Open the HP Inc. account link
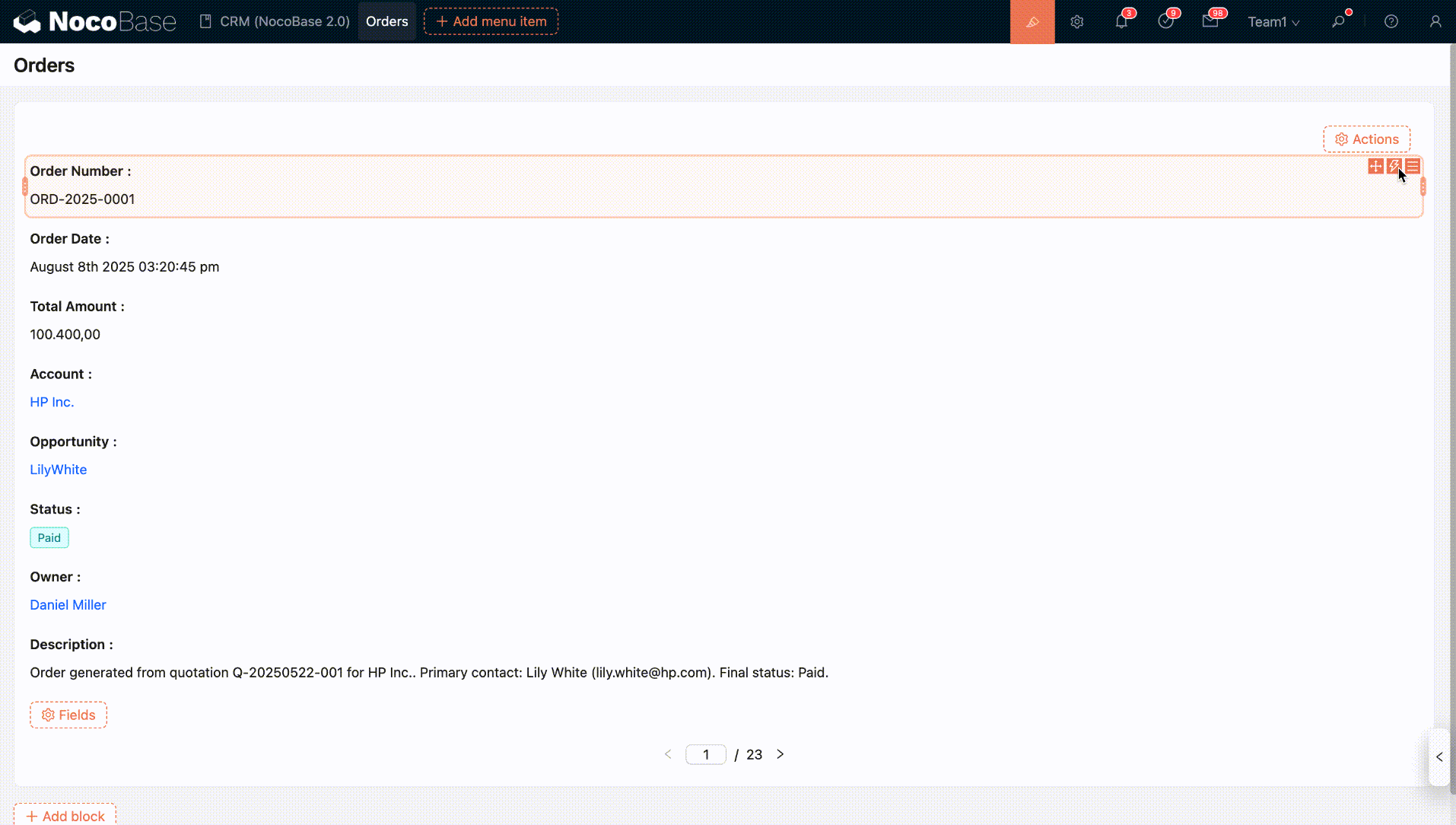This screenshot has width=1456, height=825. 52,402
